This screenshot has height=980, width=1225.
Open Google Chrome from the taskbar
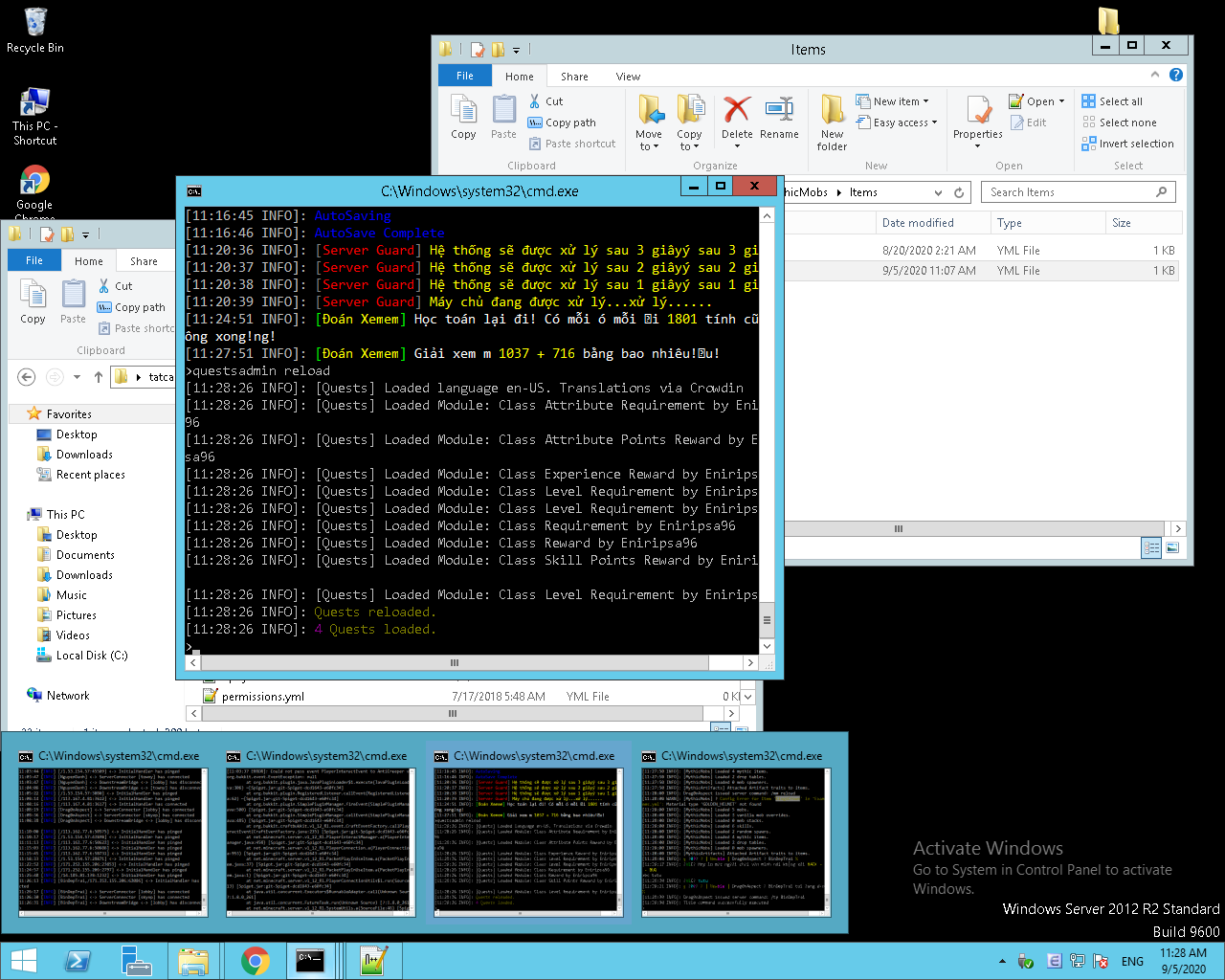pos(255,960)
